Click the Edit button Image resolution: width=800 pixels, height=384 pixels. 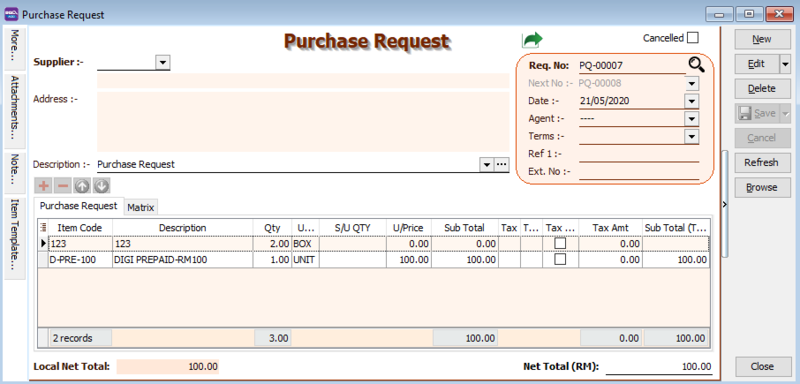click(757, 64)
